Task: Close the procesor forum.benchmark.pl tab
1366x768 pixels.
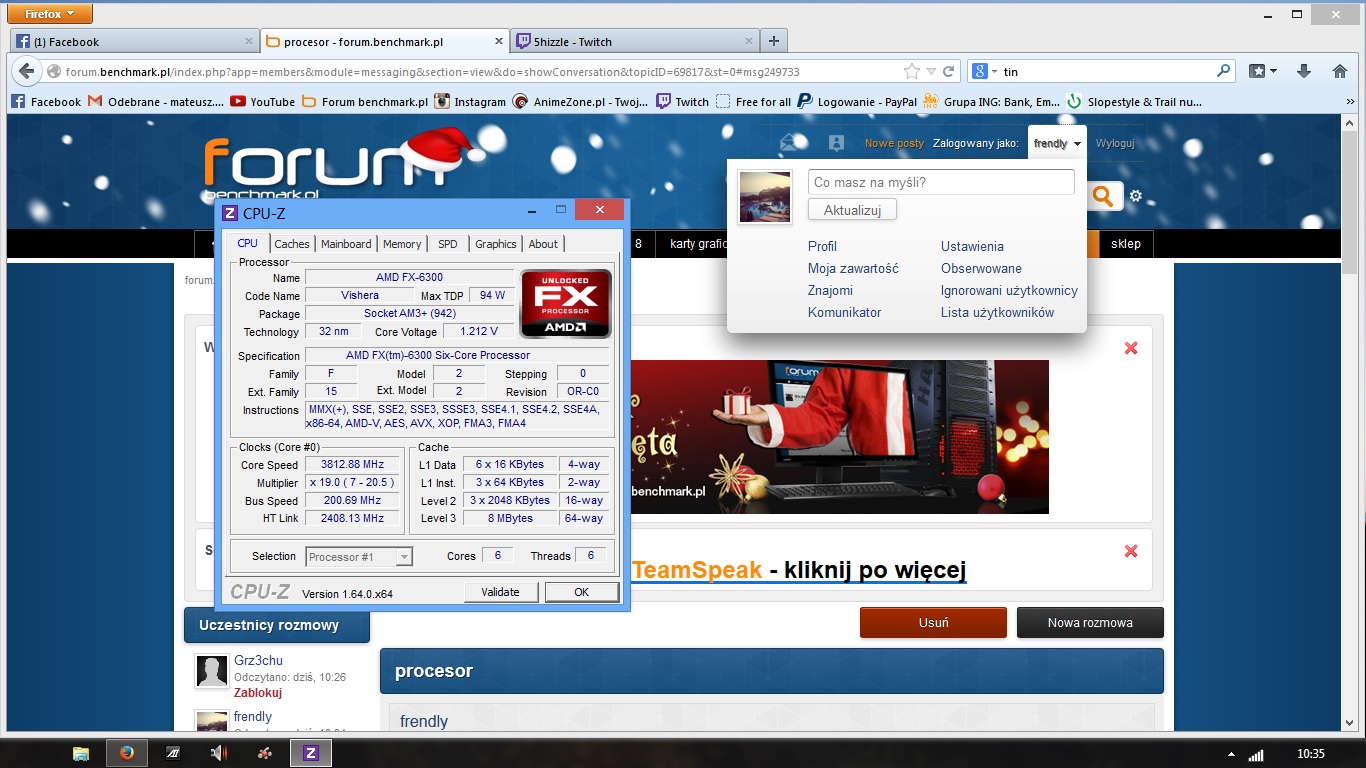Action: point(499,41)
